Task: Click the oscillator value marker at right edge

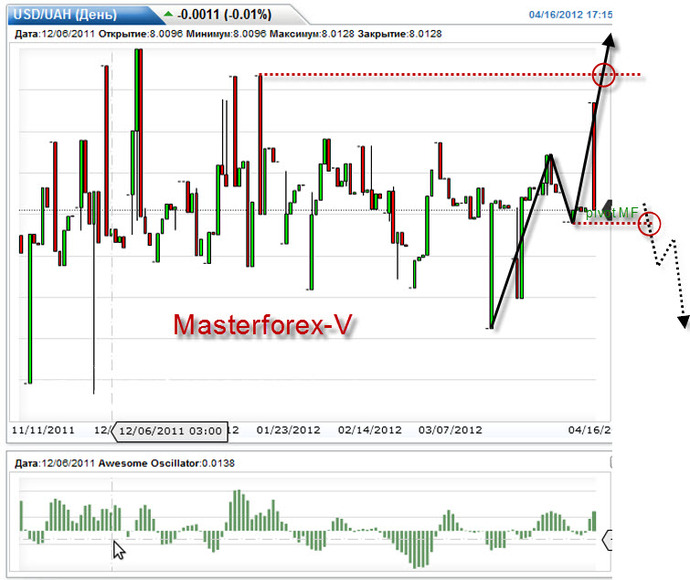Action: (x=607, y=540)
